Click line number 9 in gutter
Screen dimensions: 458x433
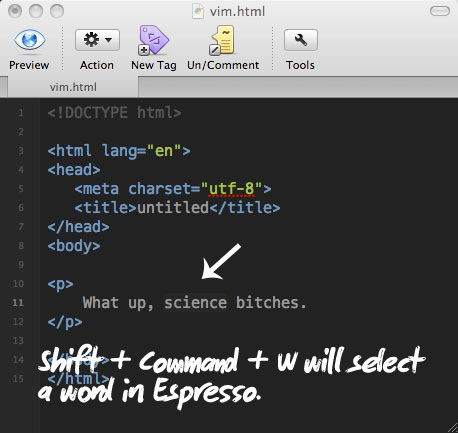click(x=21, y=265)
